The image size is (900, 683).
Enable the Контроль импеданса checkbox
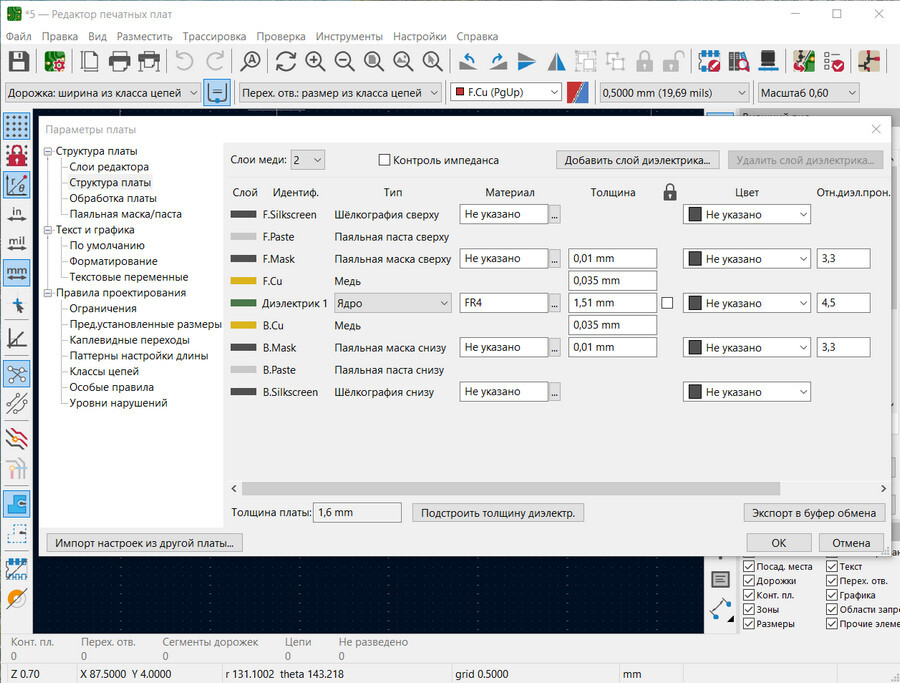coord(385,160)
